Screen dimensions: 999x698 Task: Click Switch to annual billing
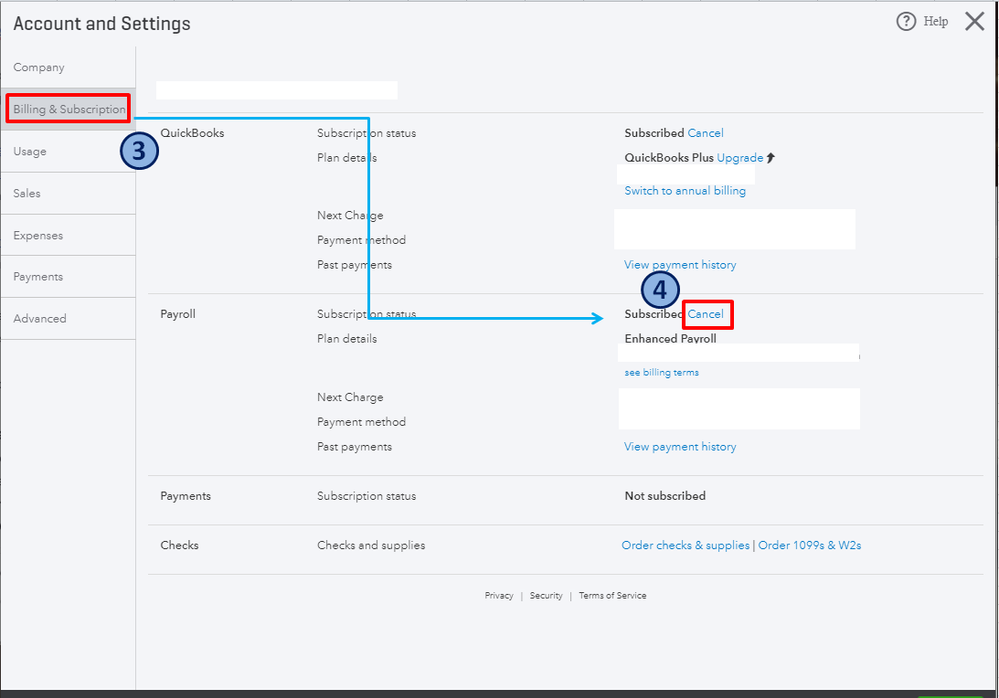click(685, 191)
